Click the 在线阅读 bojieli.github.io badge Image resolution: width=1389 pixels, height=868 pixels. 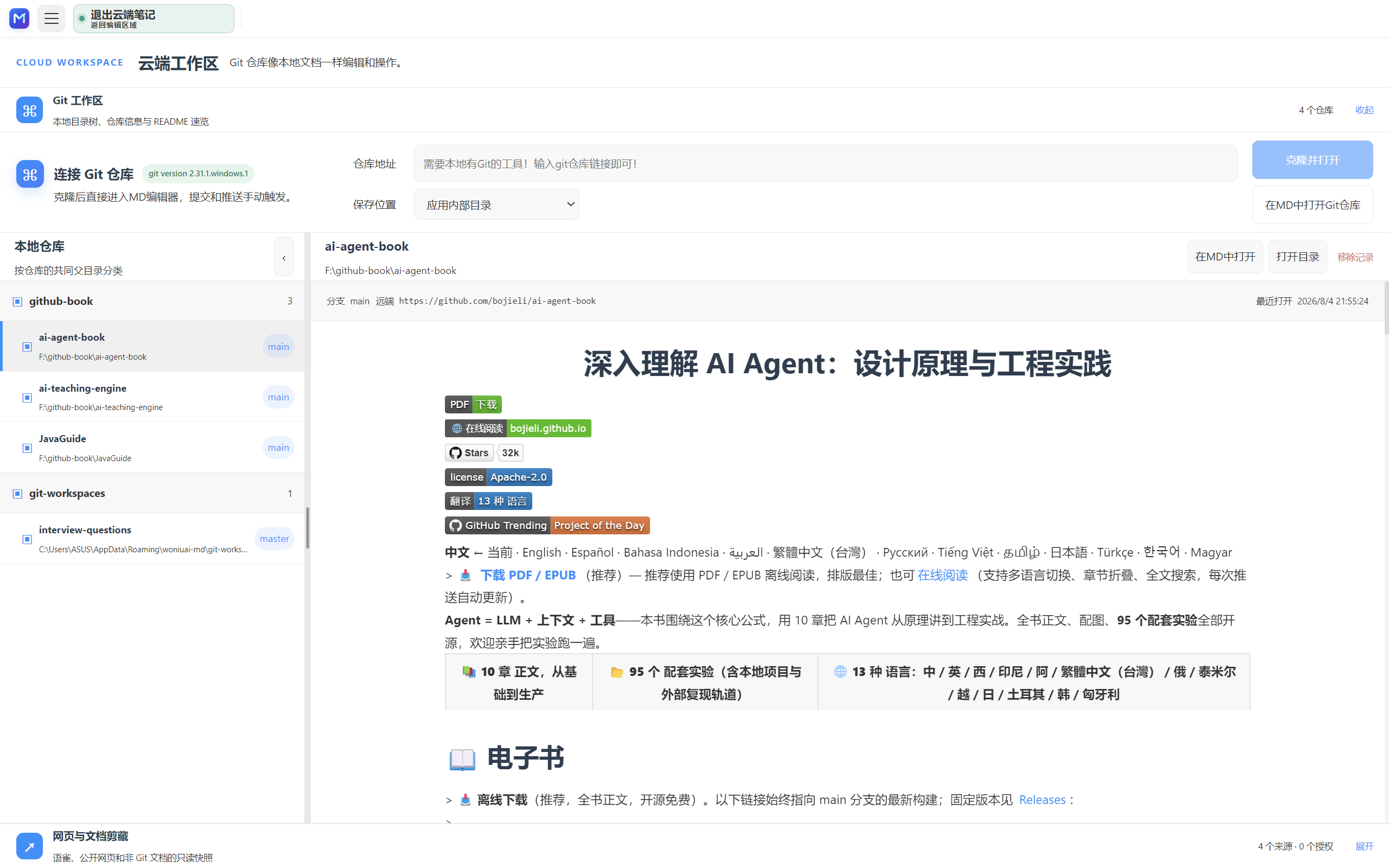pyautogui.click(x=518, y=428)
